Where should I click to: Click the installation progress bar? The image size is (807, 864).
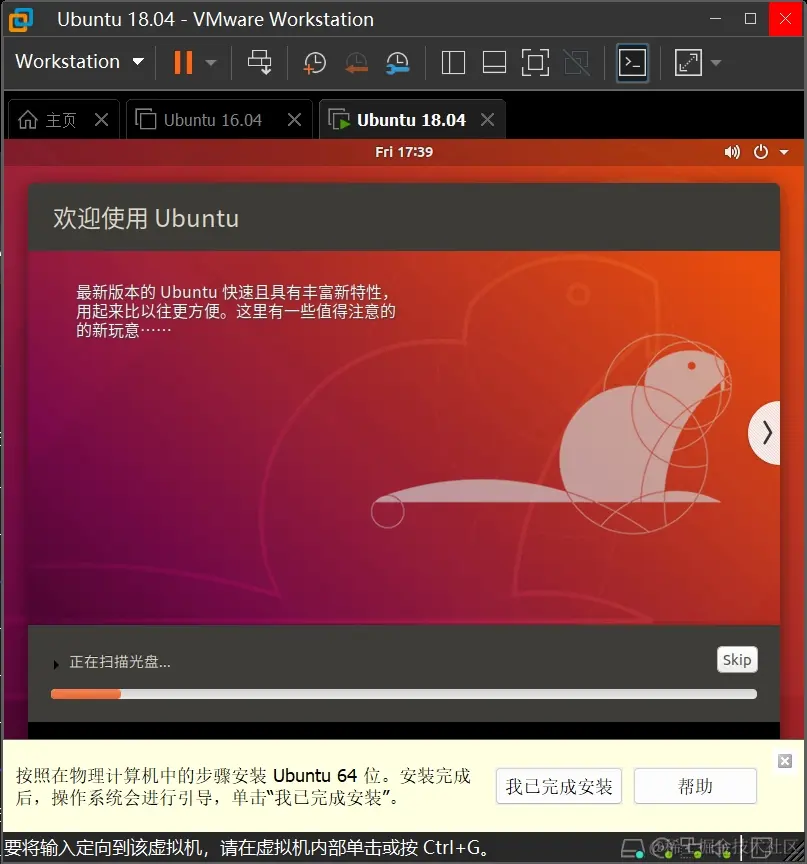point(404,694)
